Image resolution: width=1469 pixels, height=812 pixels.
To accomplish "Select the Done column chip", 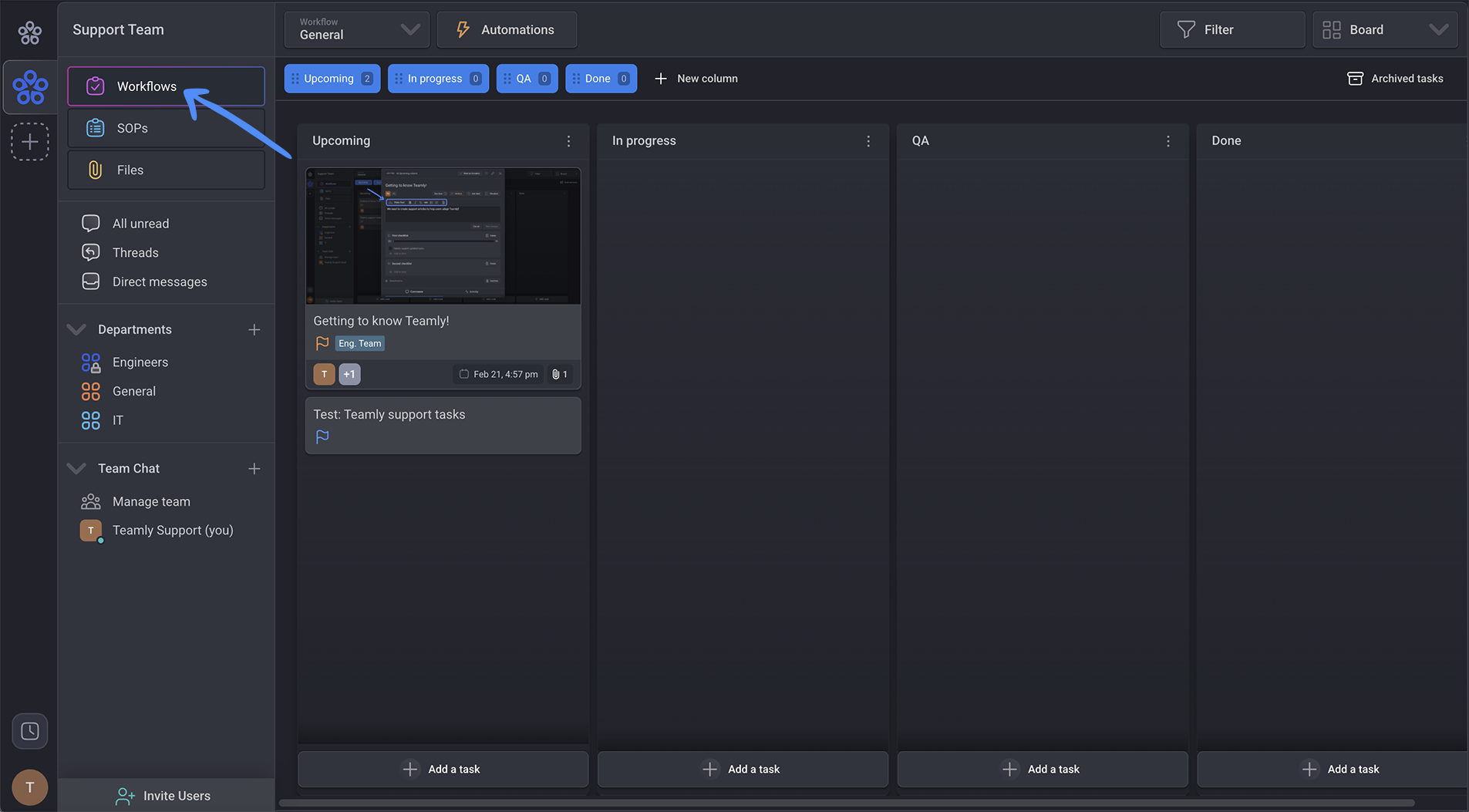I will point(601,79).
